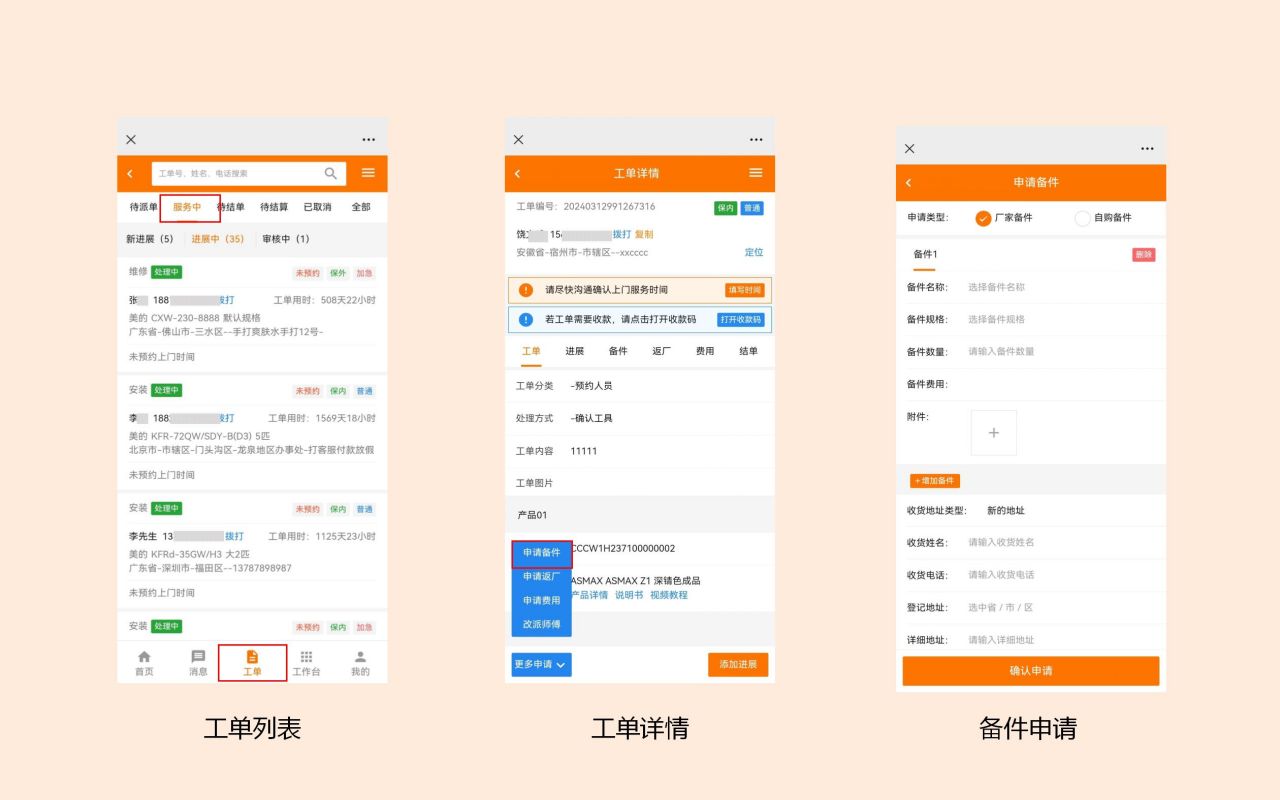Click the ＋增加备件 button
1280x800 pixels.
(935, 481)
